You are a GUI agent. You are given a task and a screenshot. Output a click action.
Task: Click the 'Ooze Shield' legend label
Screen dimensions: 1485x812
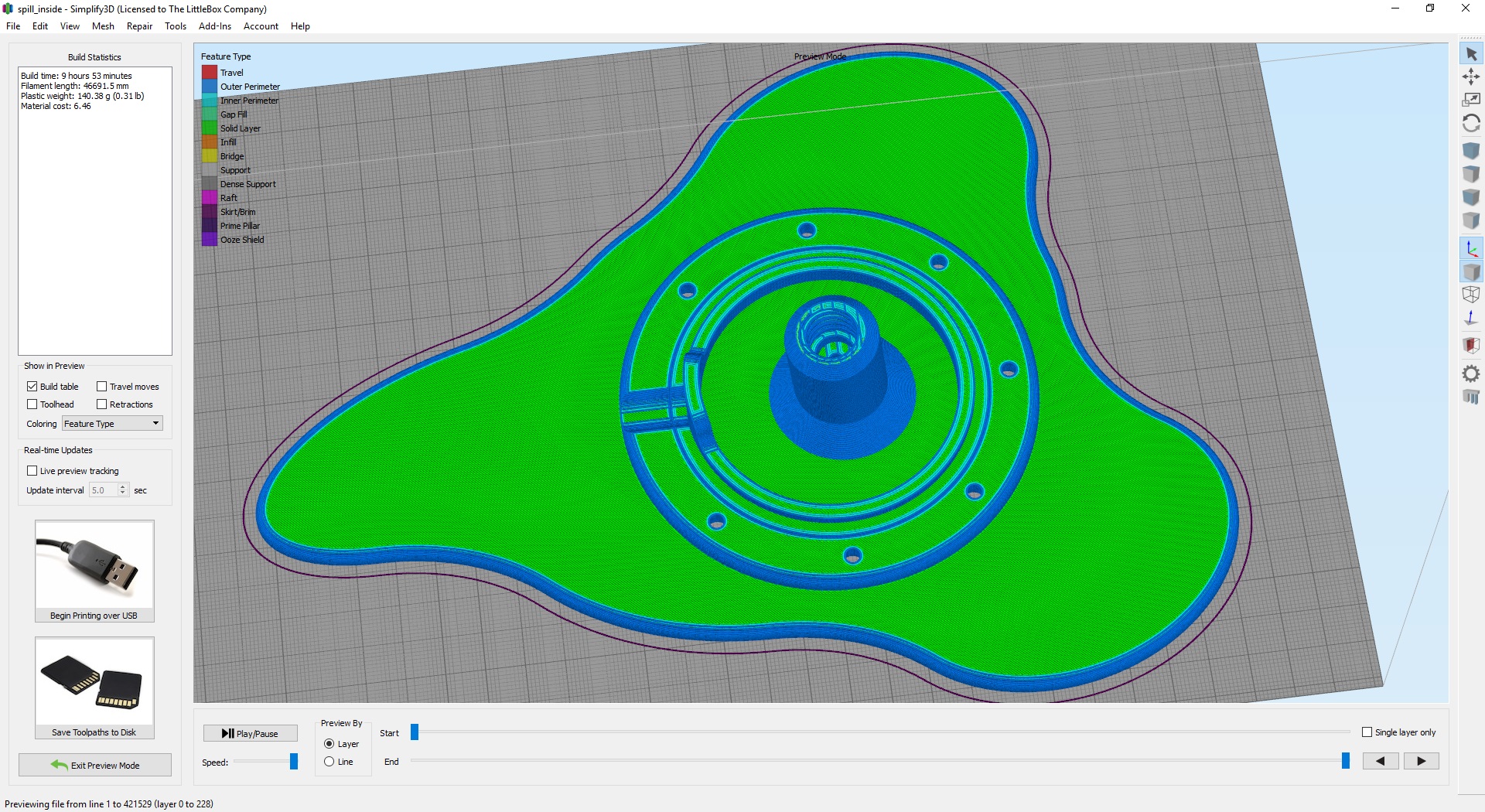(242, 240)
